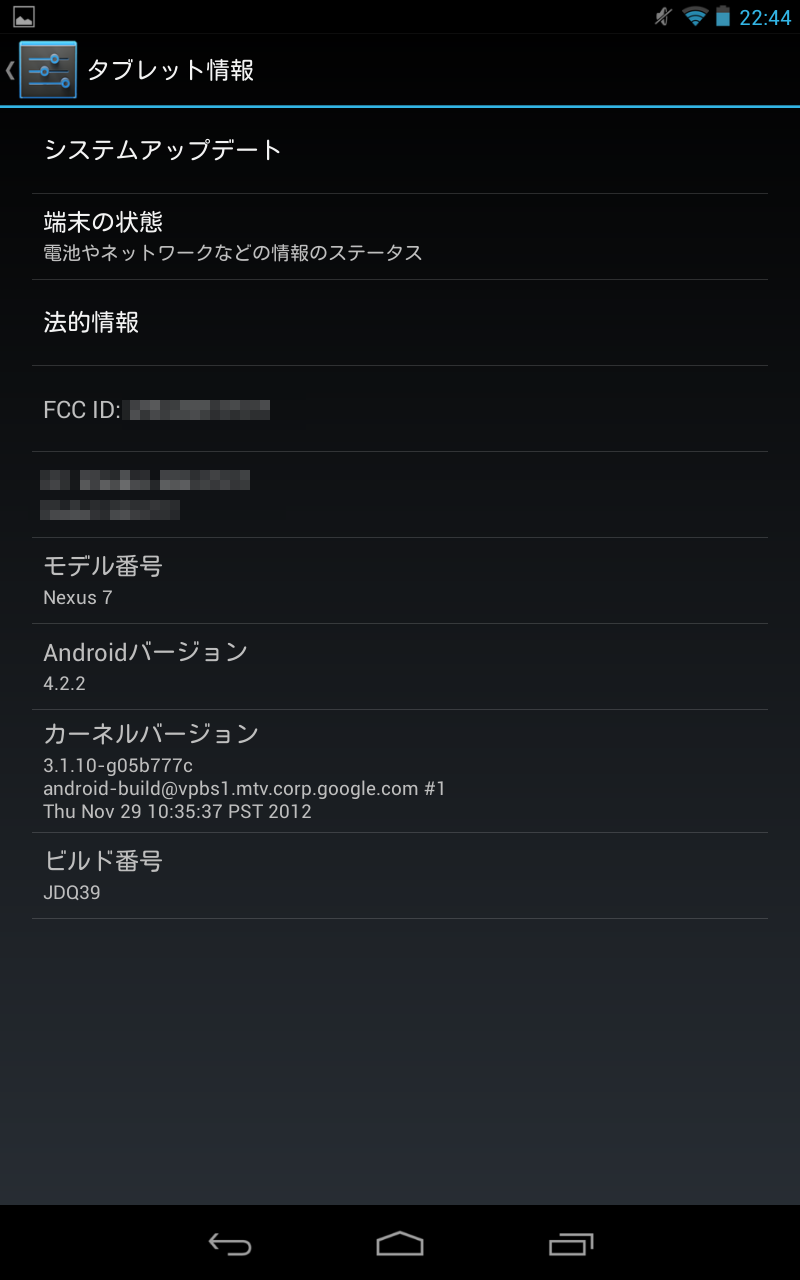Screen dimensions: 800x1280
Task: Tap ビルド番号 JDQ39 row
Action: pyautogui.click(x=400, y=876)
